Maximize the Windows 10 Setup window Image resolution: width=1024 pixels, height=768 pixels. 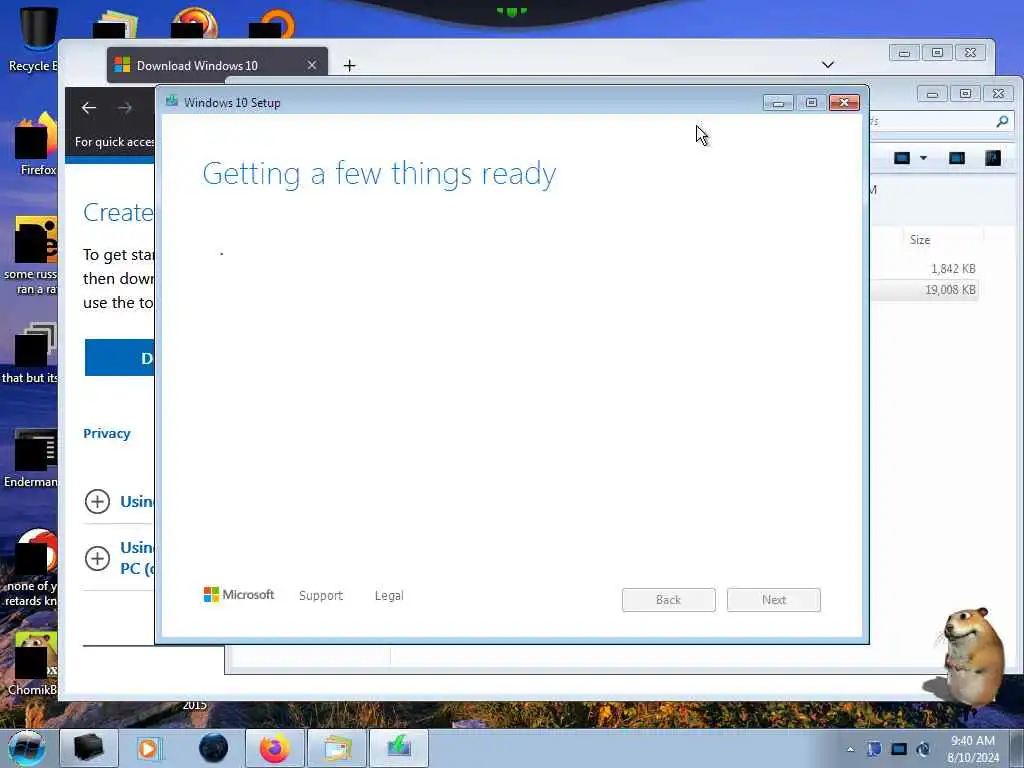pyautogui.click(x=811, y=103)
